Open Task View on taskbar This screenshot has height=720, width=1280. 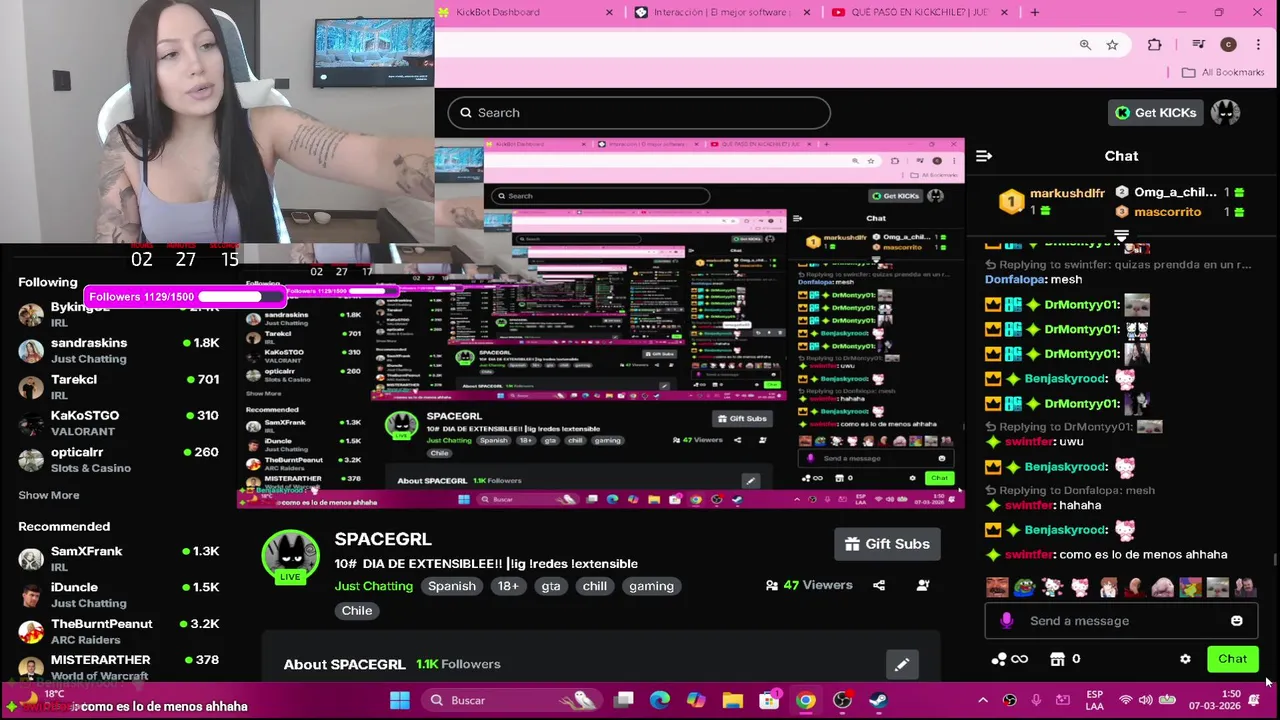click(624, 700)
